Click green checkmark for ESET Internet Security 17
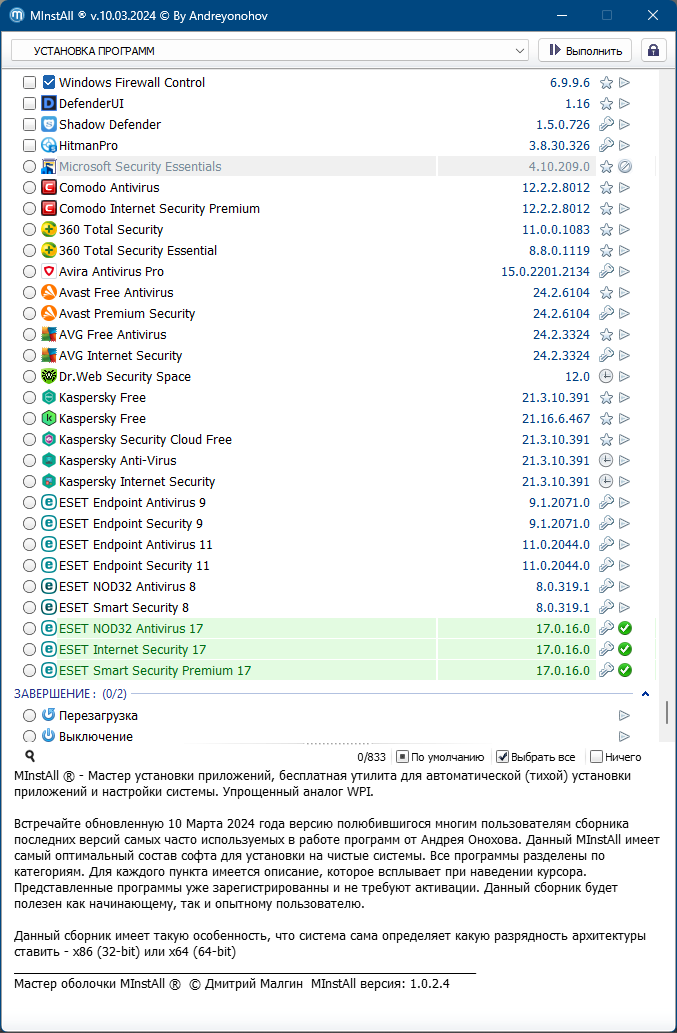Screen dimensions: 677x1033 (625, 650)
